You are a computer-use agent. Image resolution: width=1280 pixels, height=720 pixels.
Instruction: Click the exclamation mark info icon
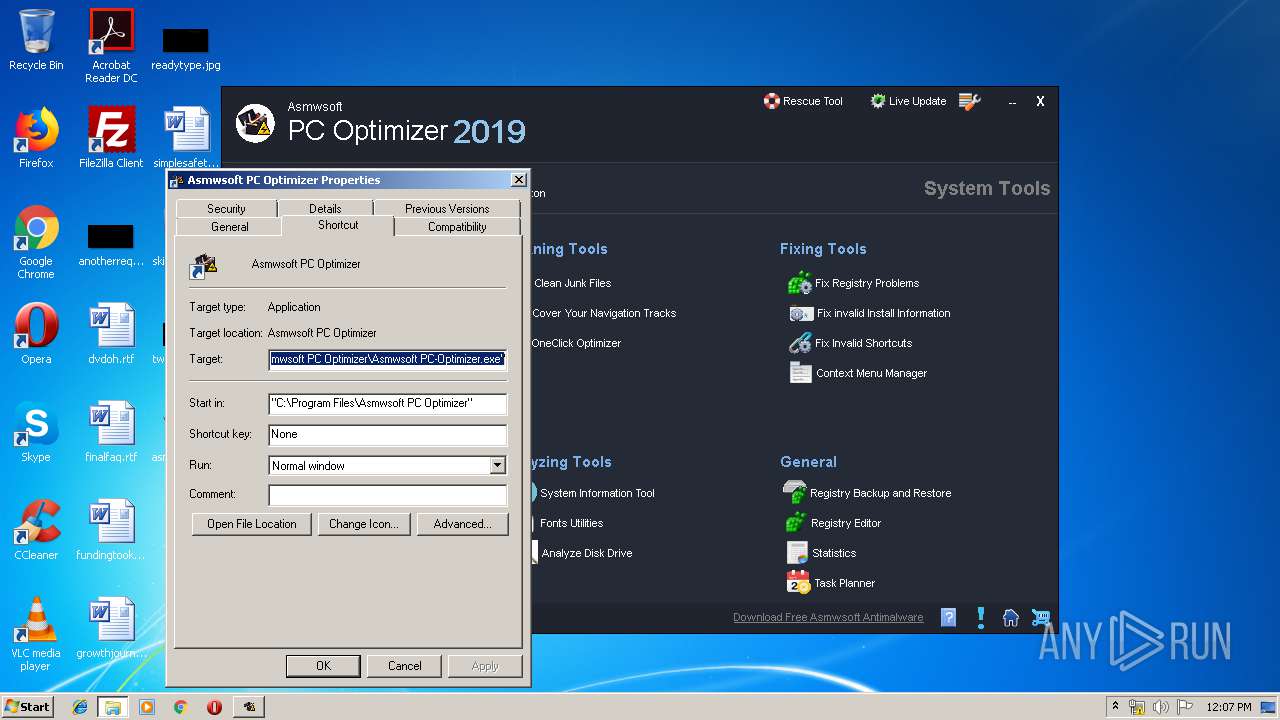pyautogui.click(x=981, y=618)
